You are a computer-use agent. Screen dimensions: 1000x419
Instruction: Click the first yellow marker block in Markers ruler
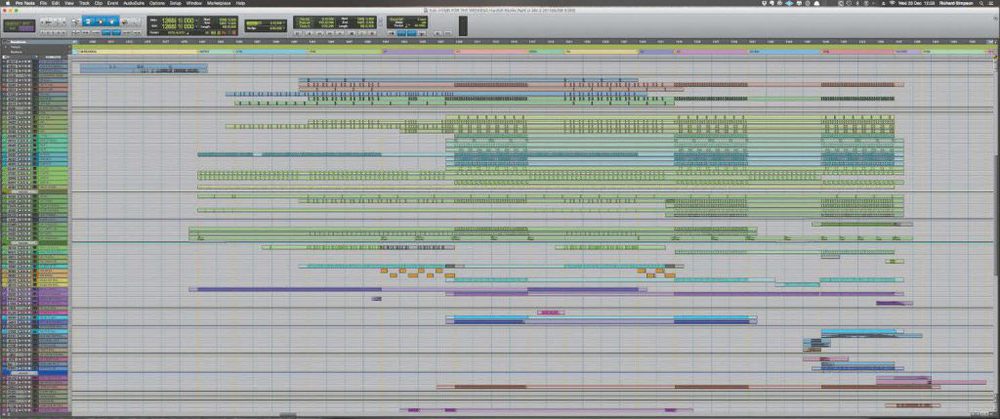[x=138, y=52]
